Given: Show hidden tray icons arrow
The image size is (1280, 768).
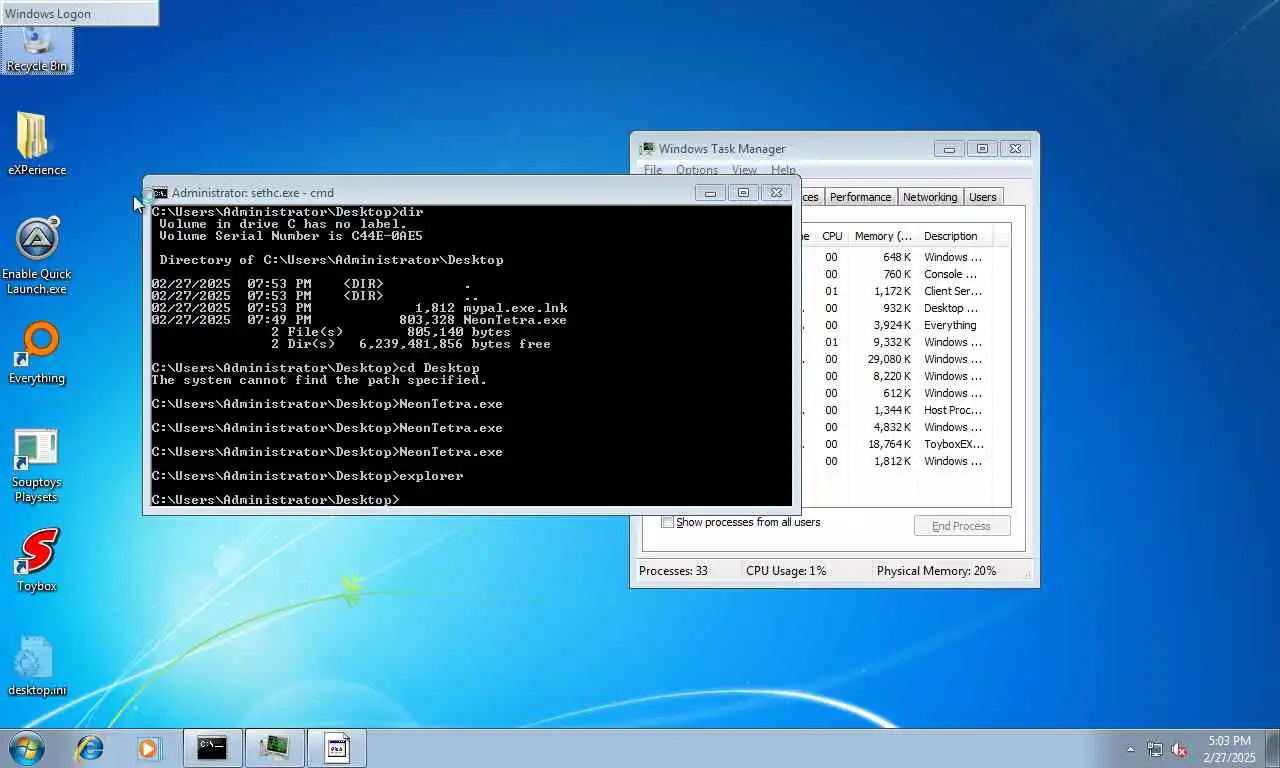Looking at the screenshot, I should point(1131,749).
